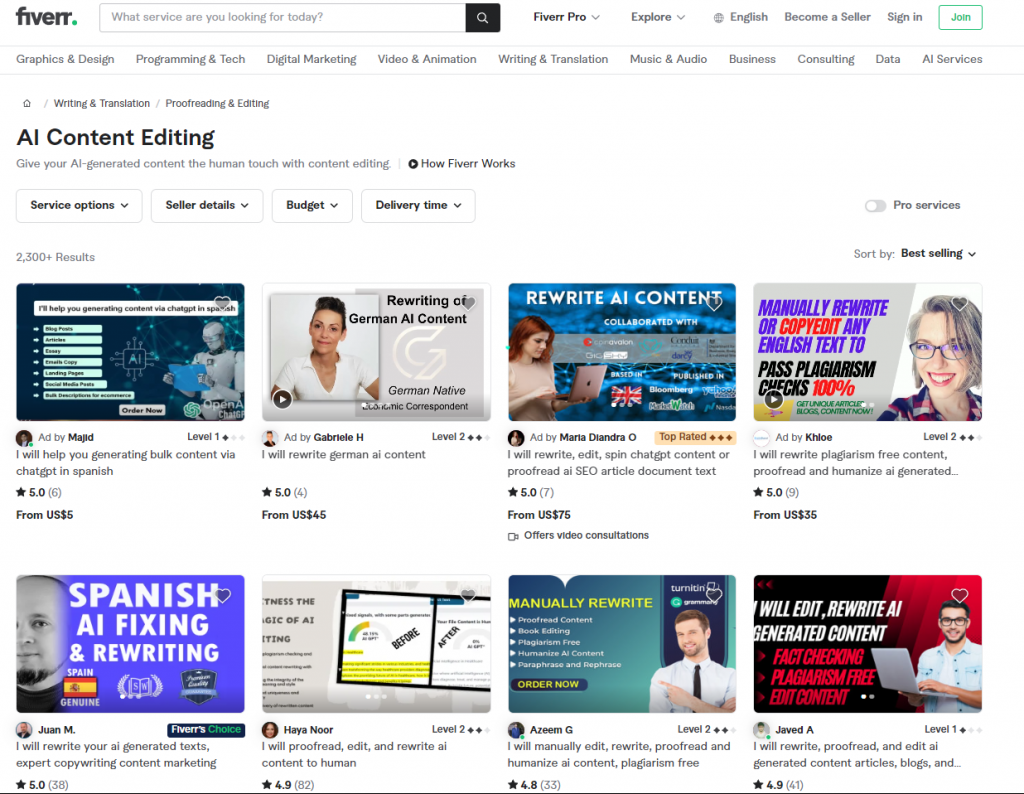This screenshot has width=1024, height=794.
Task: Favorite Majid's spanish chatgpt gig with the heart
Action: click(222, 303)
